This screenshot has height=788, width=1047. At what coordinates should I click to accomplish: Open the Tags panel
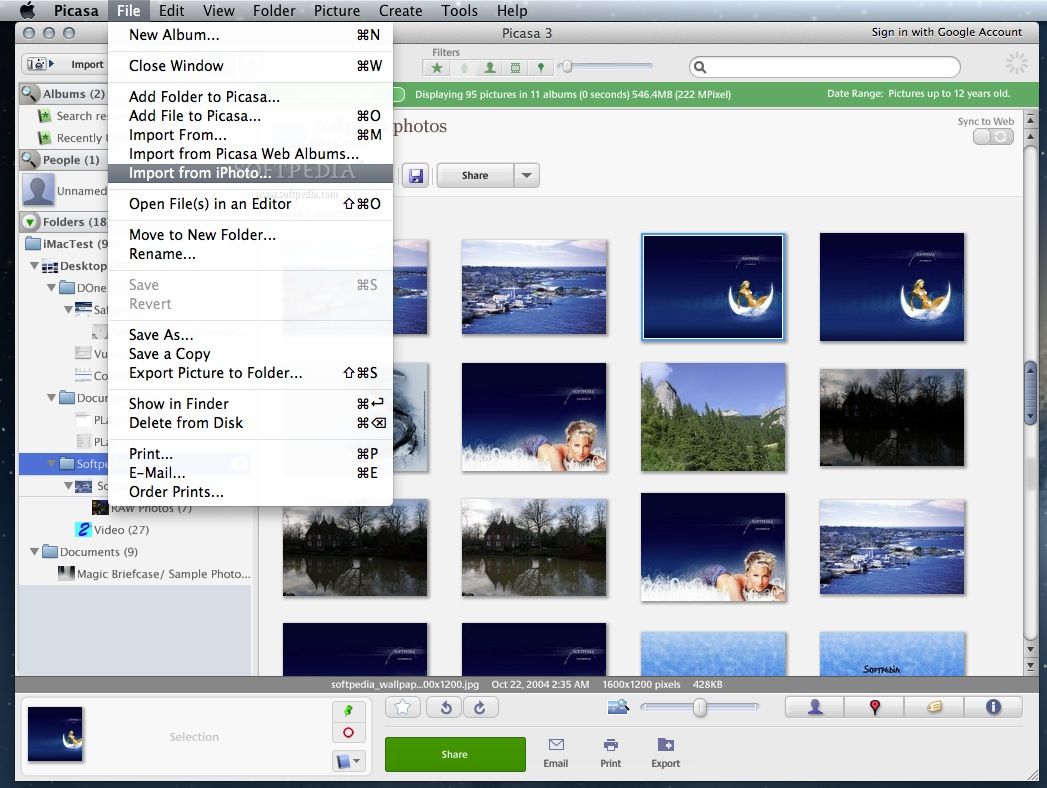click(933, 707)
